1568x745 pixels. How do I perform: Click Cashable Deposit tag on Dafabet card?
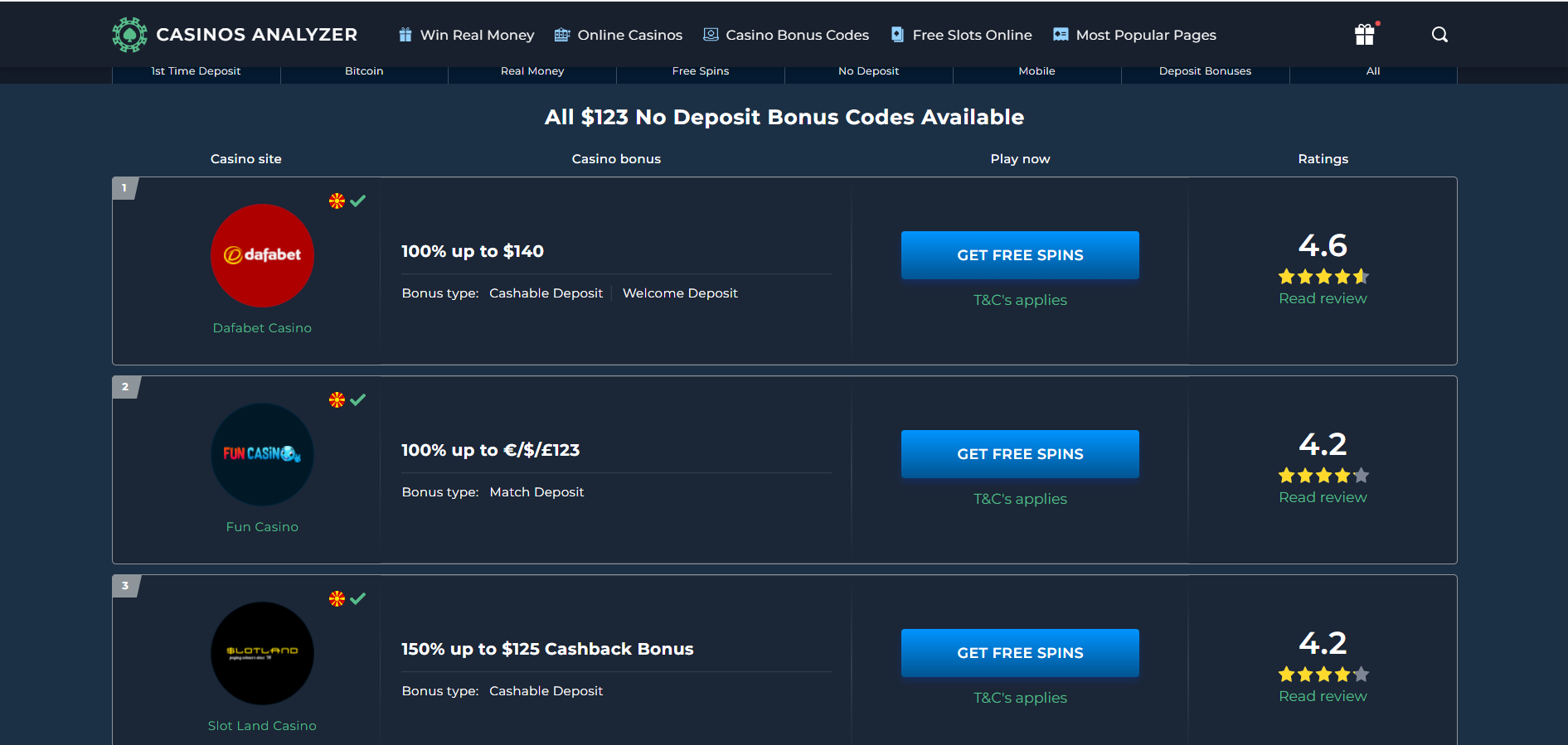(546, 293)
